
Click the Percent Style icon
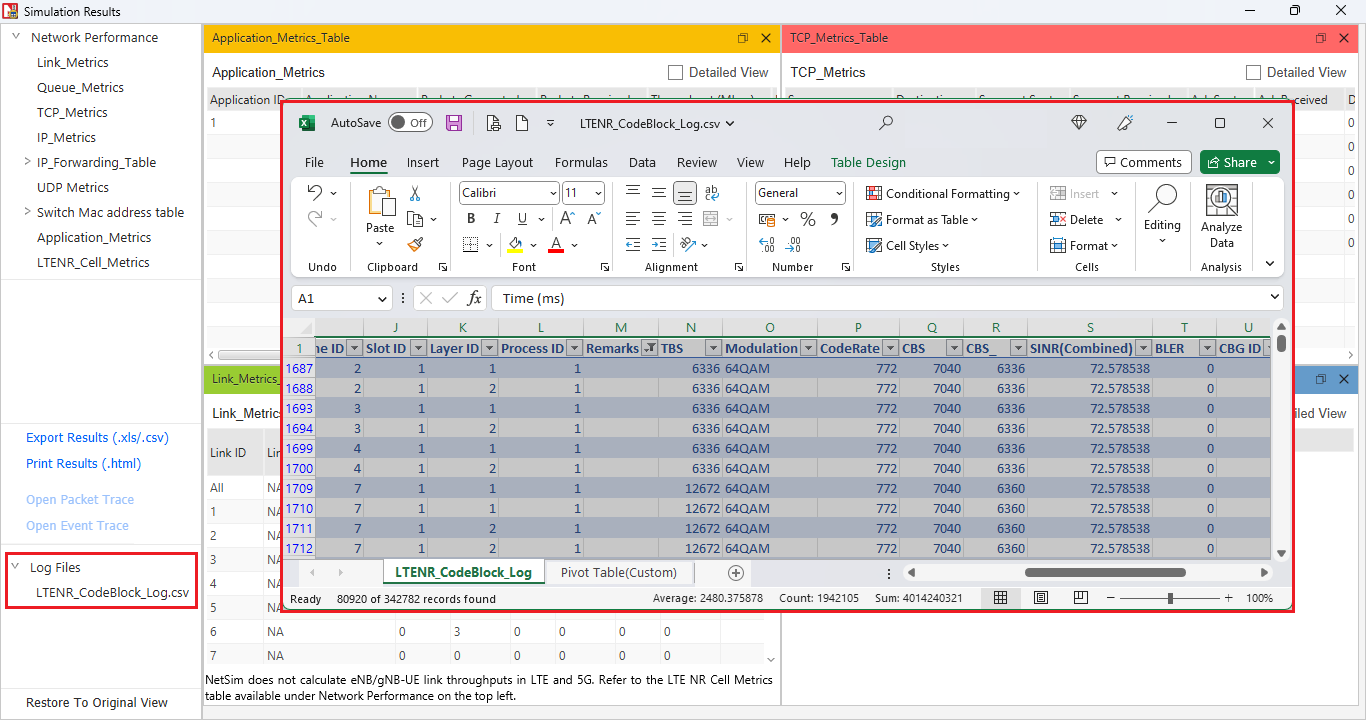pyautogui.click(x=808, y=219)
